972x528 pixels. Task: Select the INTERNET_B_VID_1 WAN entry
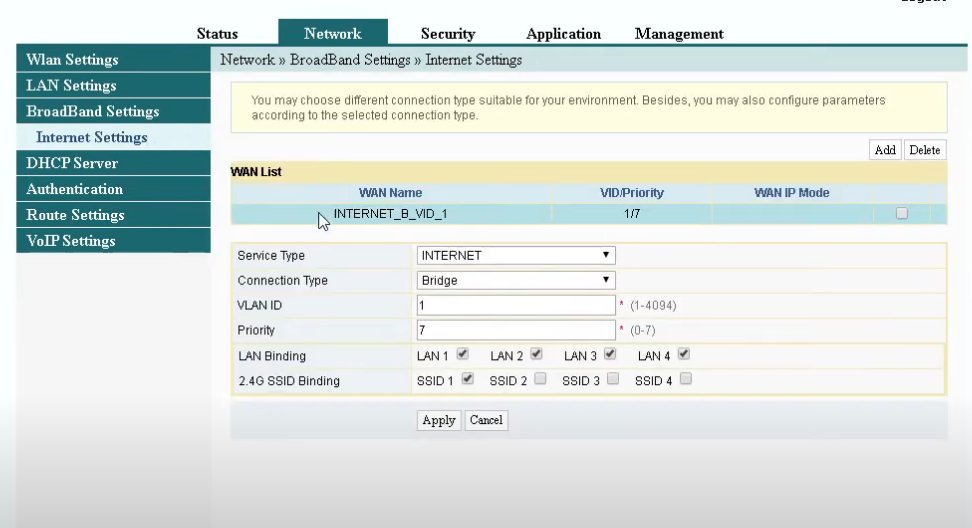point(391,214)
